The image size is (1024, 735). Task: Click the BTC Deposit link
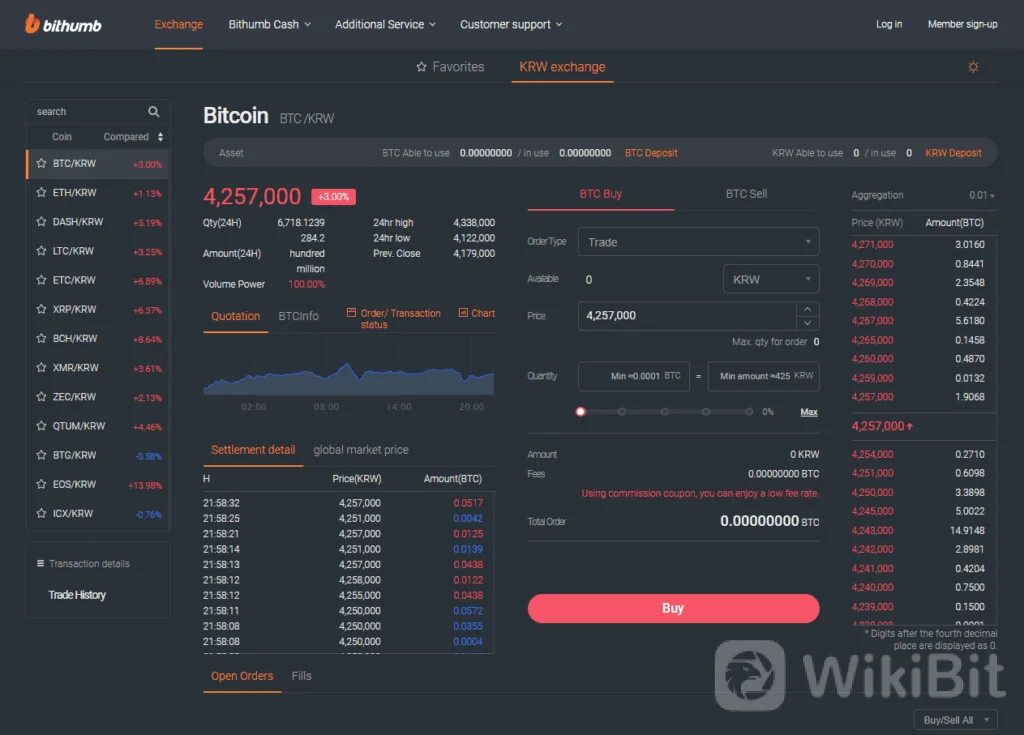[651, 153]
